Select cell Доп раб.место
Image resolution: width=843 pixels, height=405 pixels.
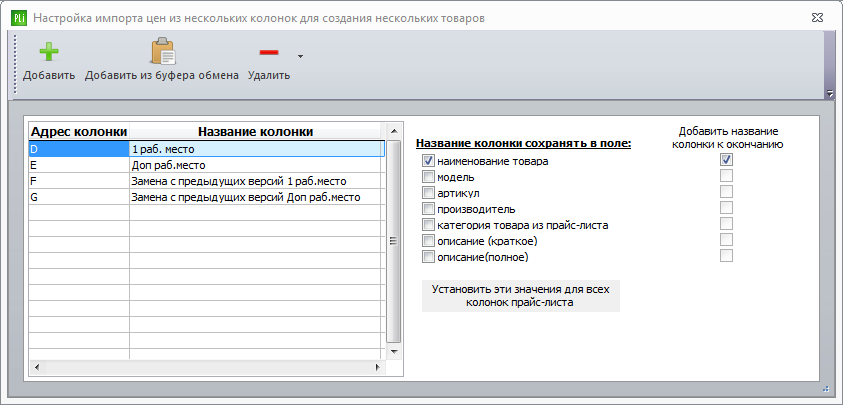click(x=257, y=165)
